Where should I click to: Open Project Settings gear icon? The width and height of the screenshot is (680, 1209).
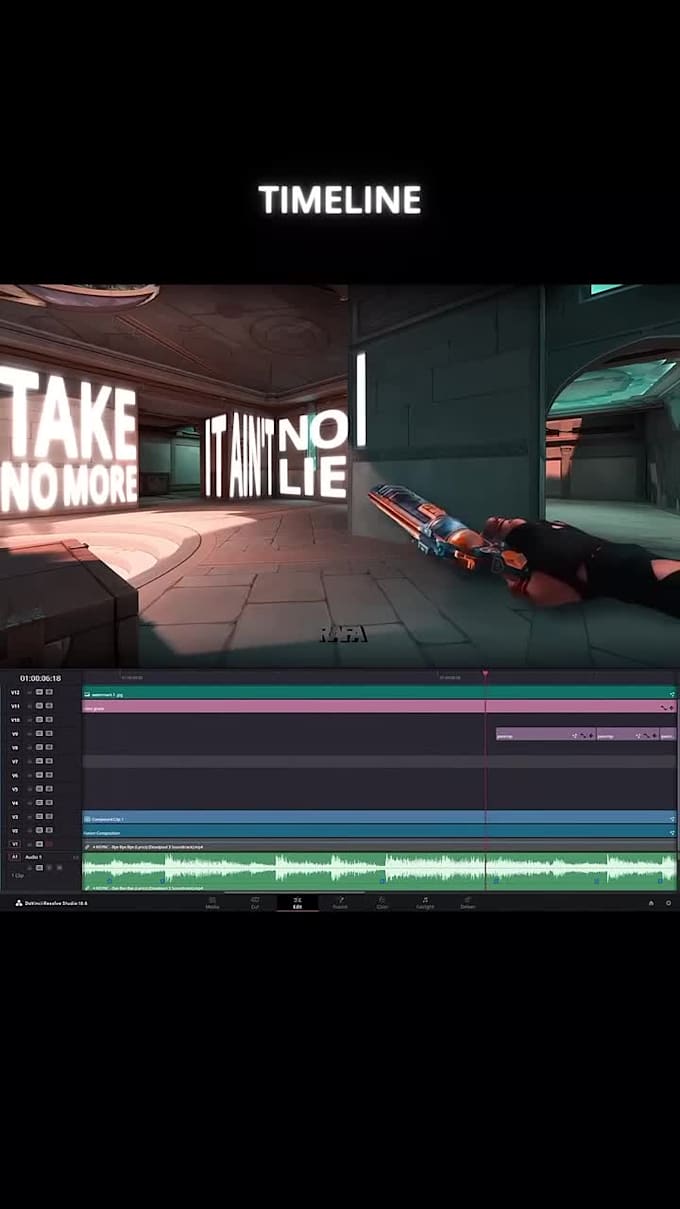(x=668, y=903)
